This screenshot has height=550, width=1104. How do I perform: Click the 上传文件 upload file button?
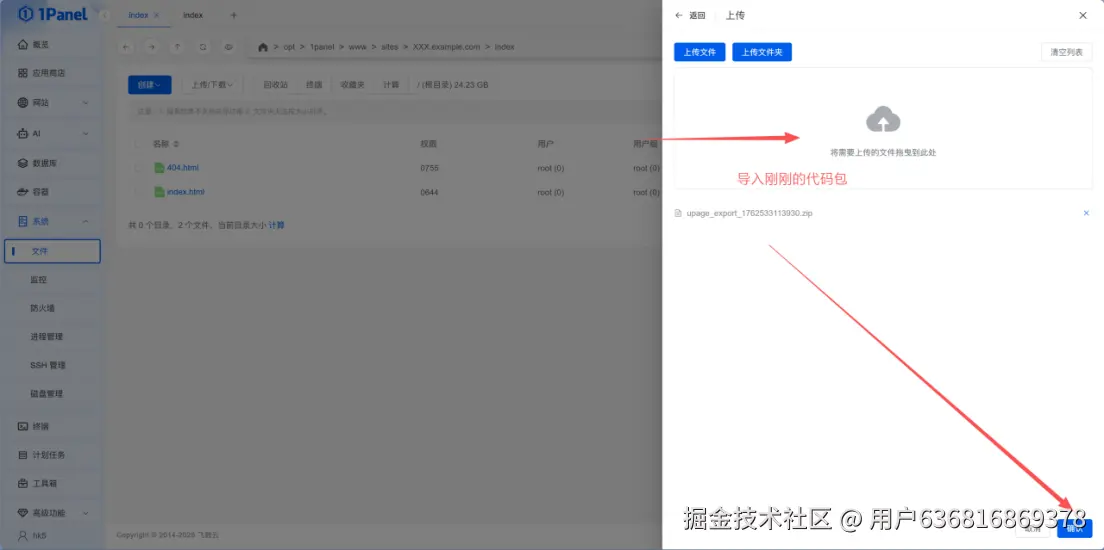[x=700, y=52]
